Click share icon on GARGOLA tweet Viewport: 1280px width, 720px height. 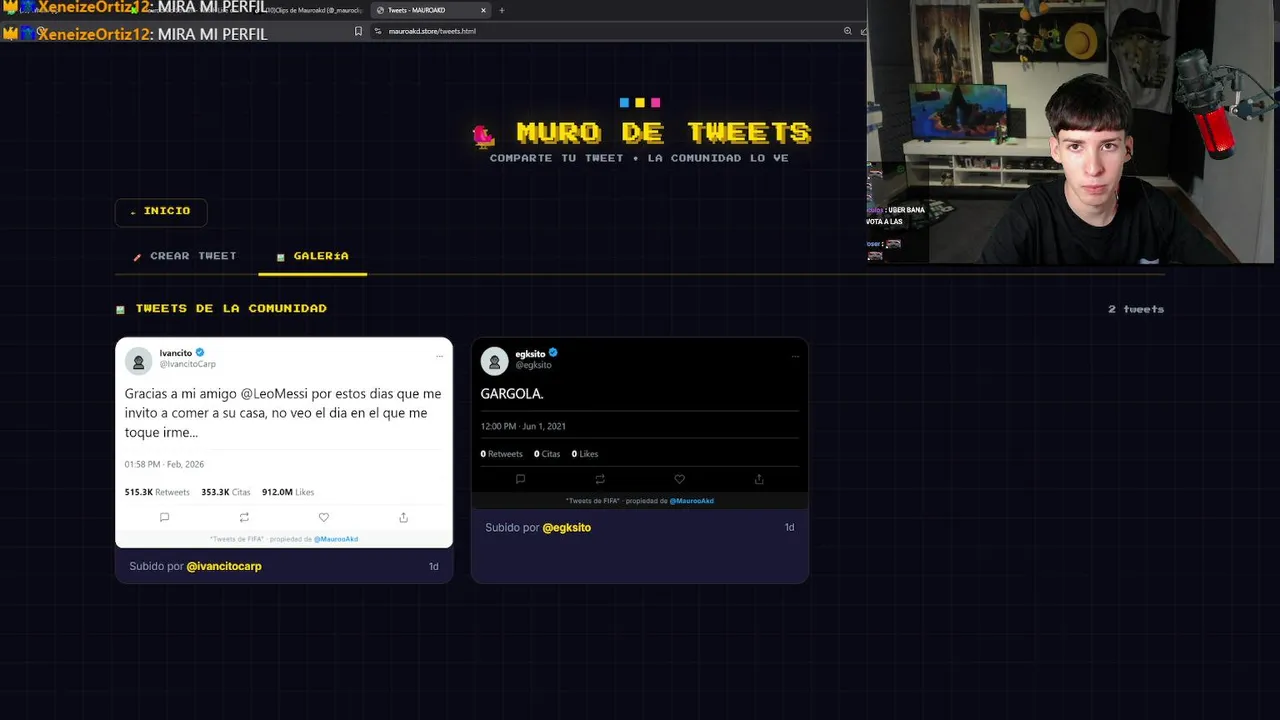point(759,479)
